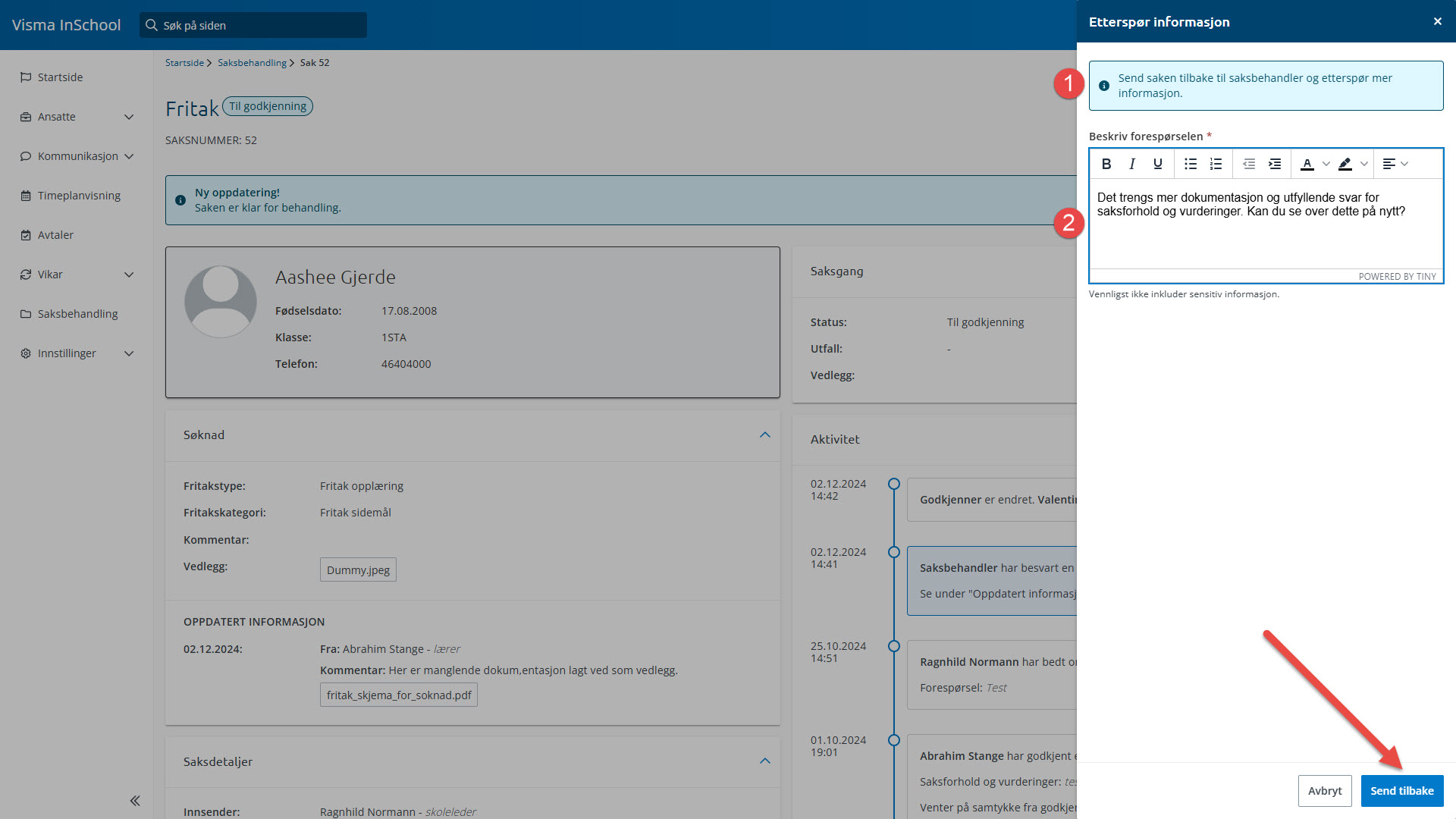This screenshot has width=1456, height=819.
Task: Toggle underline formatting in editor
Action: pos(1157,164)
